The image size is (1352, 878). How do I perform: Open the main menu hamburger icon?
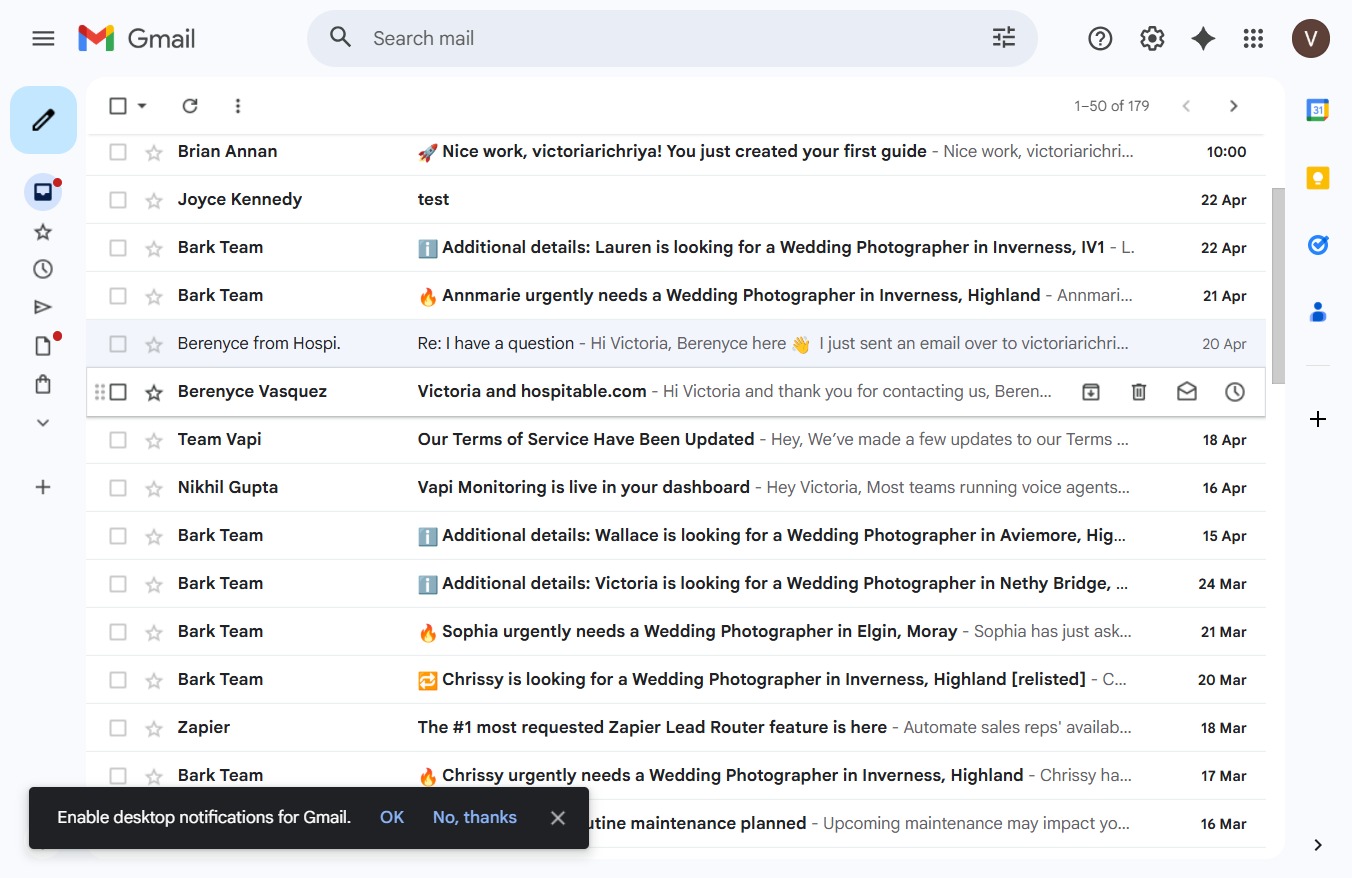43,38
